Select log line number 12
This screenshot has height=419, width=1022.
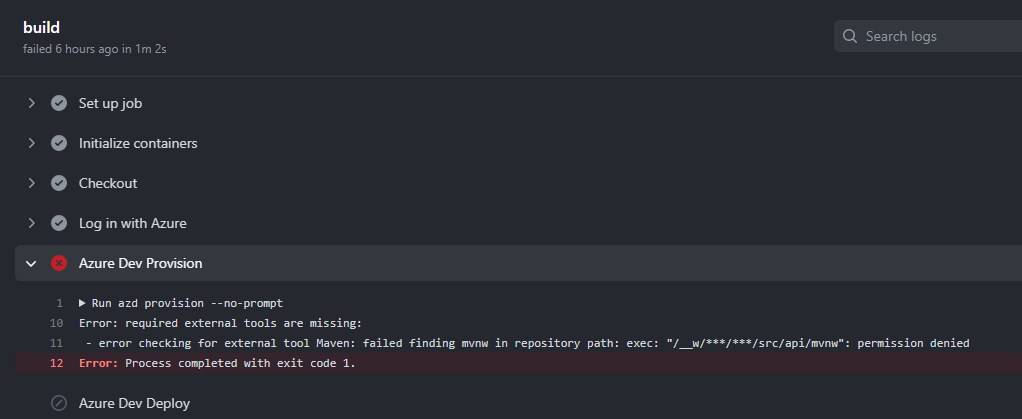pyautogui.click(x=57, y=363)
